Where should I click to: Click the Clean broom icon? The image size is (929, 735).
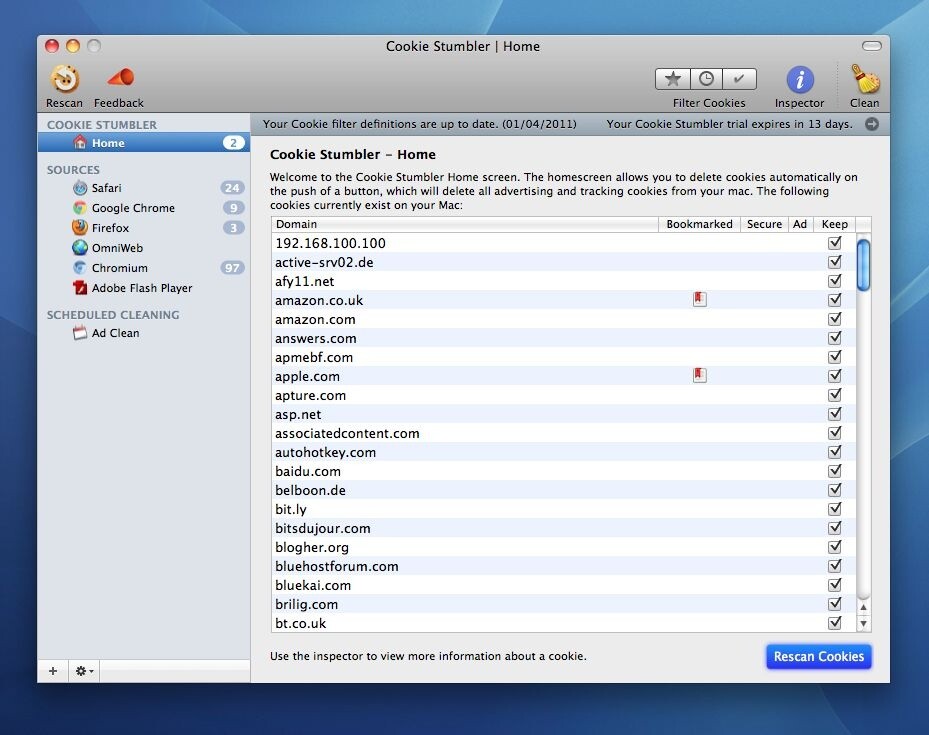coord(864,79)
